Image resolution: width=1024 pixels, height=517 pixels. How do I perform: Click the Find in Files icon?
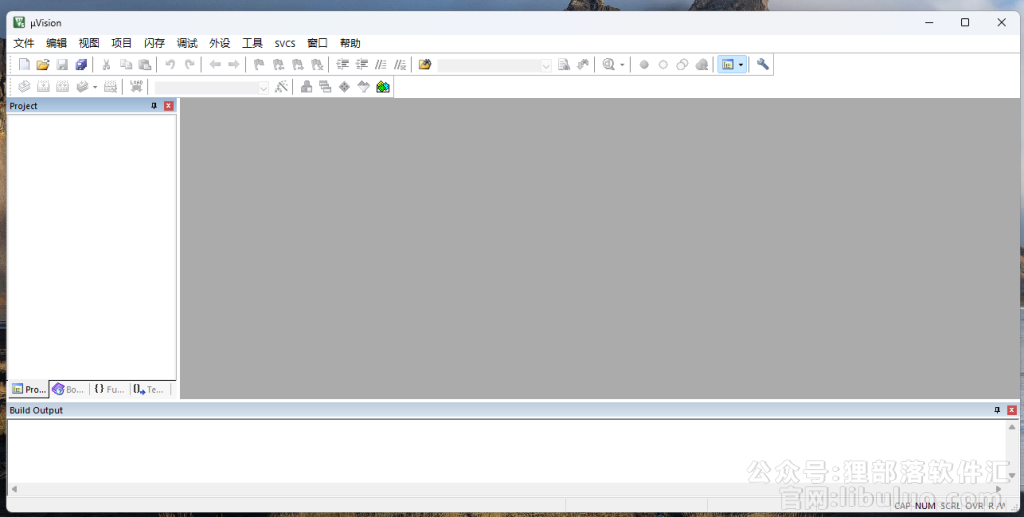pyautogui.click(x=564, y=65)
